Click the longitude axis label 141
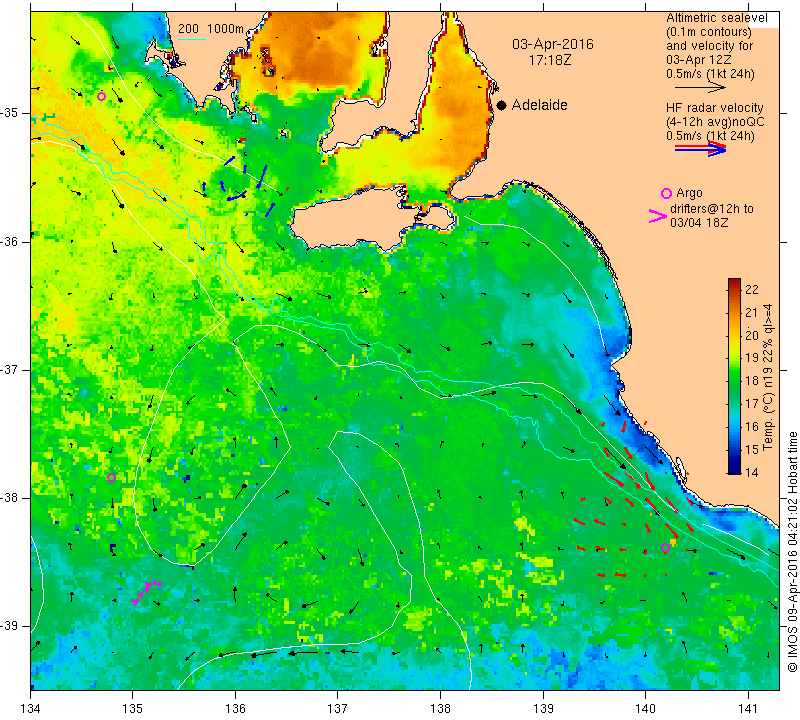This screenshot has width=800, height=720. (748, 709)
